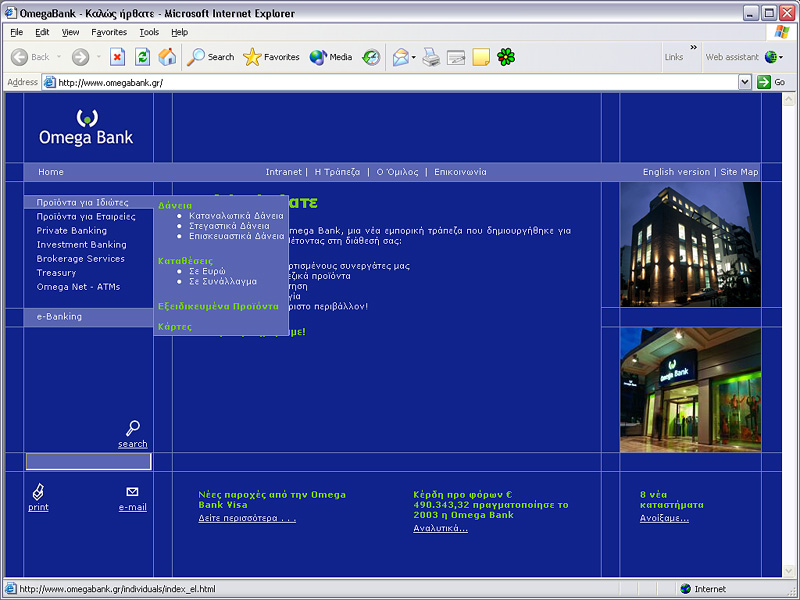Stop page loading with the red X icon

coord(117,57)
